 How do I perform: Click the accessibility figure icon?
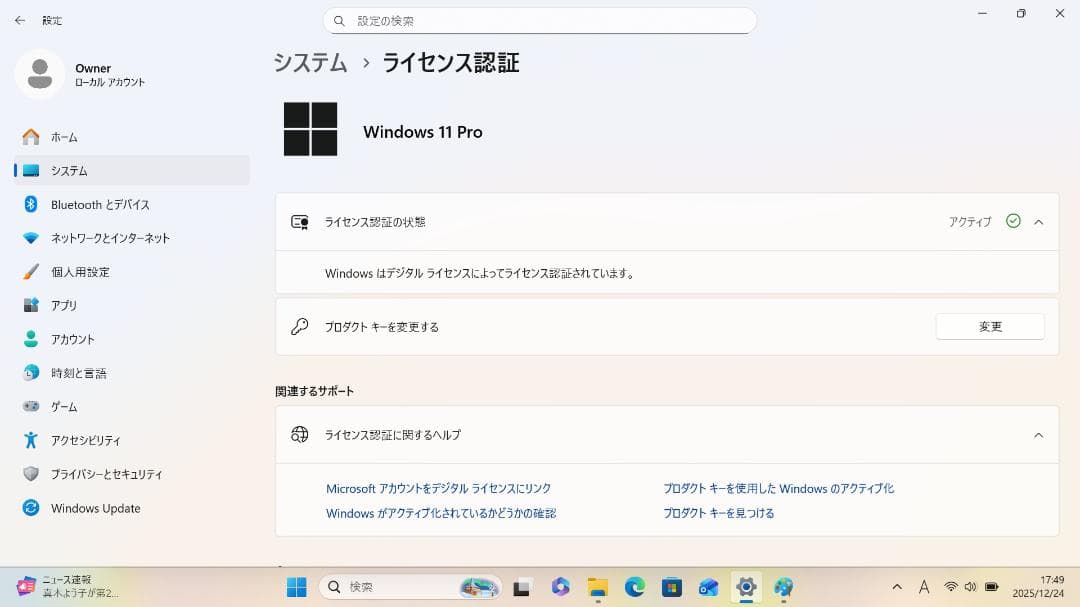click(31, 440)
